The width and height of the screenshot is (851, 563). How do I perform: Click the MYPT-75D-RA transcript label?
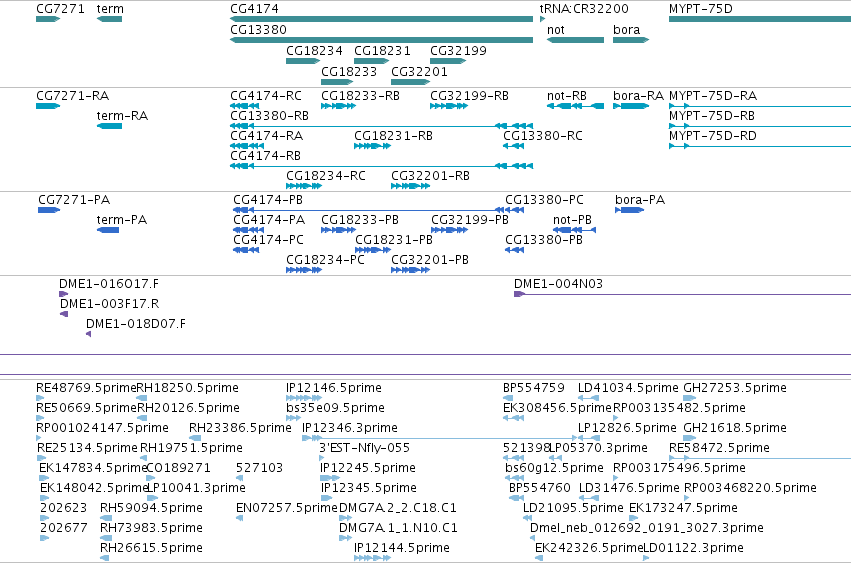(713, 96)
